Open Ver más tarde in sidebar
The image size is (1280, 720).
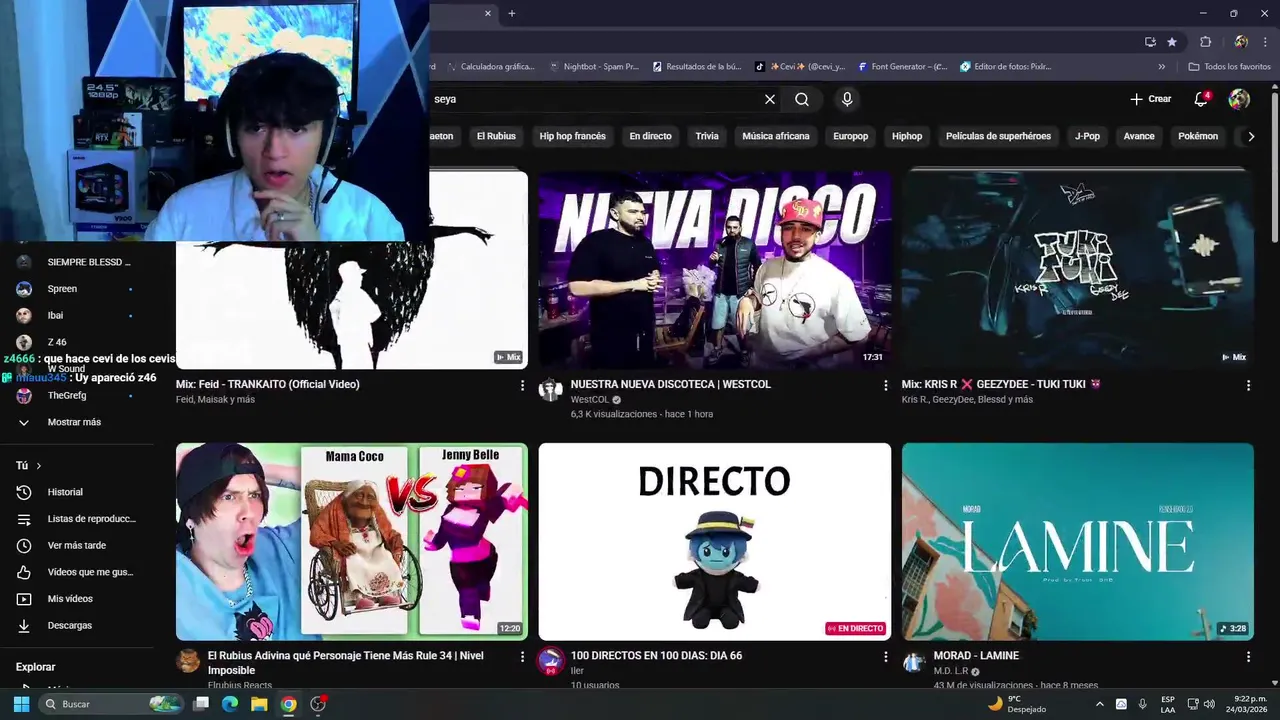(x=77, y=546)
